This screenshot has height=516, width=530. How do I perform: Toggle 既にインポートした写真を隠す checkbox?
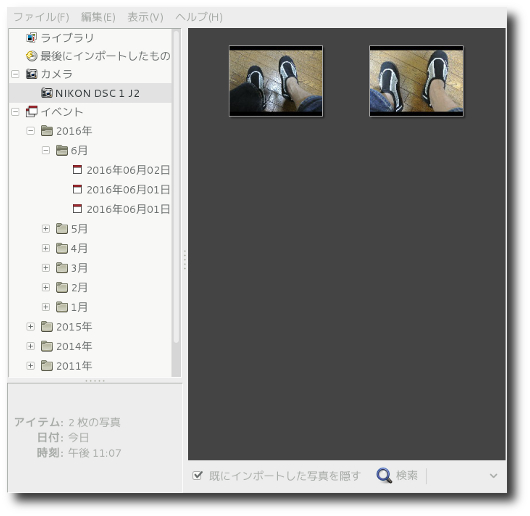click(x=197, y=475)
